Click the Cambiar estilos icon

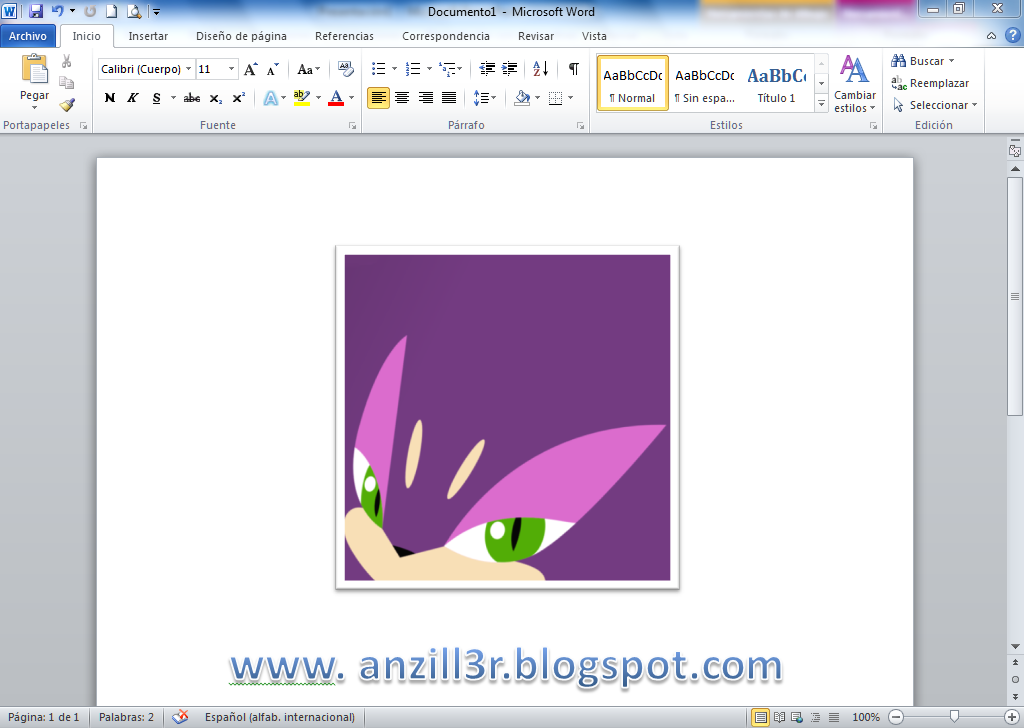click(x=854, y=69)
